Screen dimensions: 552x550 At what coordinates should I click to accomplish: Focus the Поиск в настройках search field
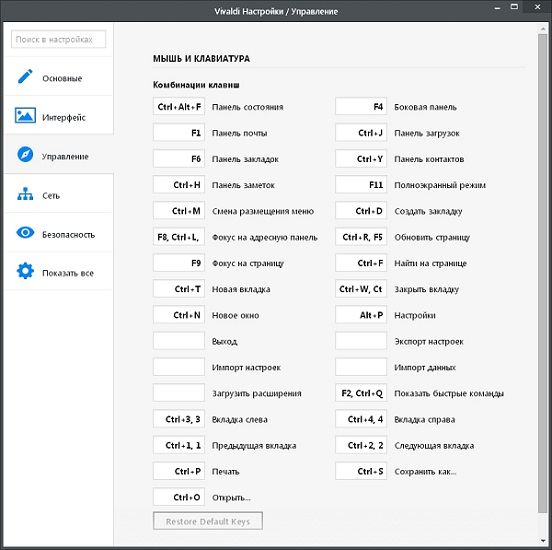coord(58,39)
